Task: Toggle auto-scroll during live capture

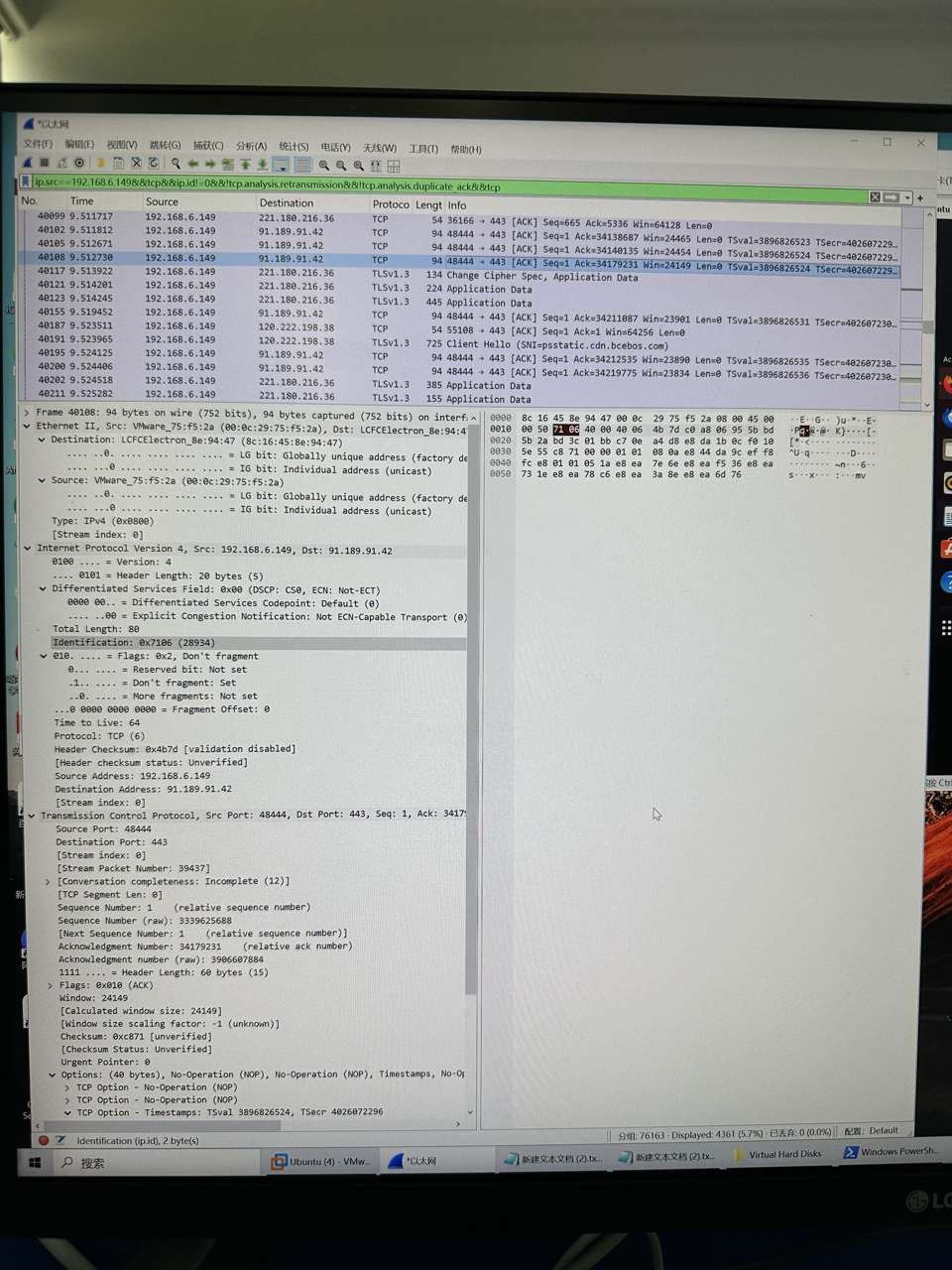Action: click(282, 165)
